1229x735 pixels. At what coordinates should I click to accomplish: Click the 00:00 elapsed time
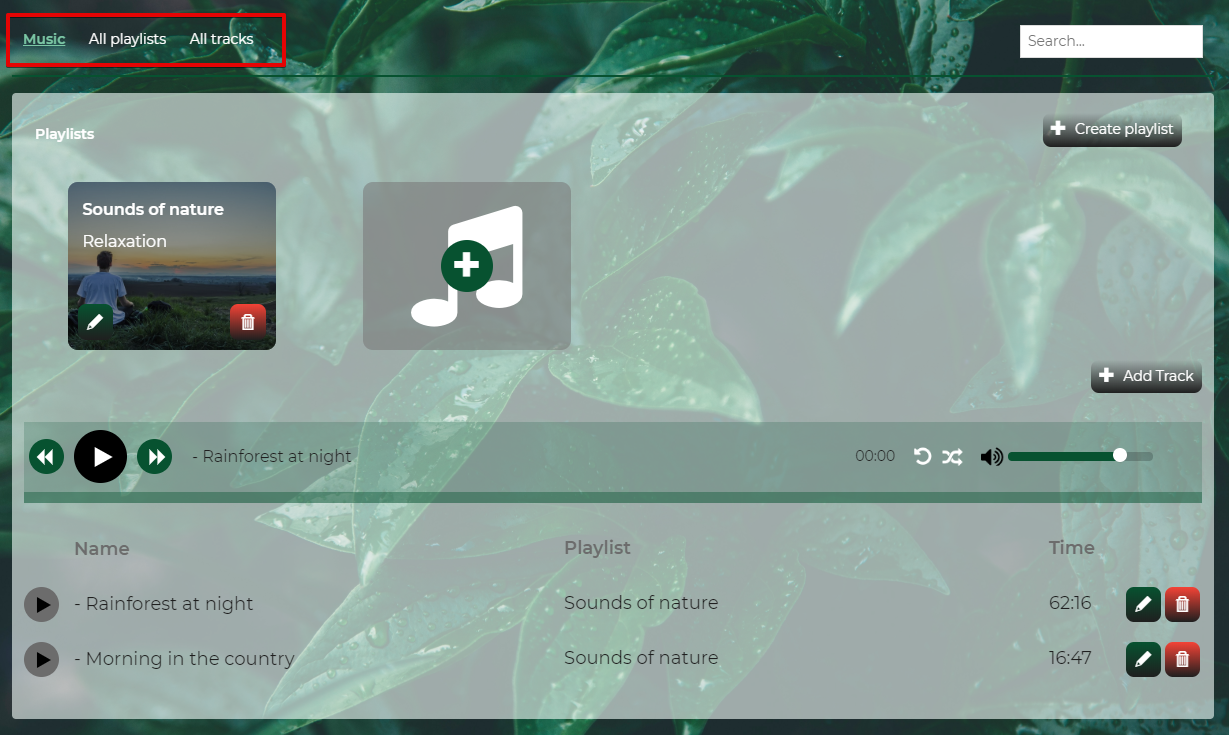pyautogui.click(x=875, y=456)
